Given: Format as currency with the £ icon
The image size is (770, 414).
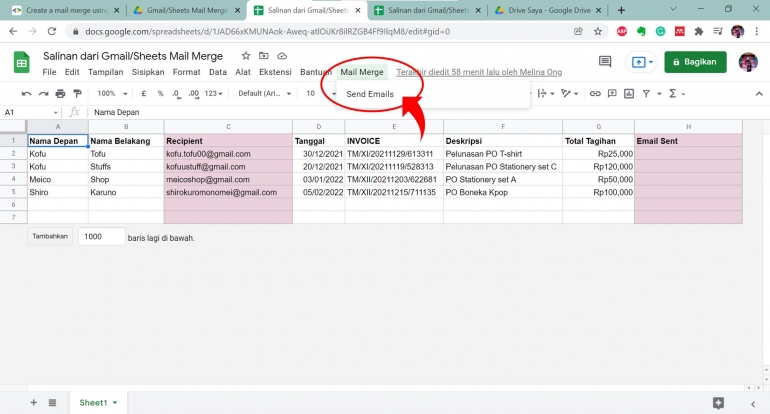Looking at the screenshot, I should coord(143,93).
